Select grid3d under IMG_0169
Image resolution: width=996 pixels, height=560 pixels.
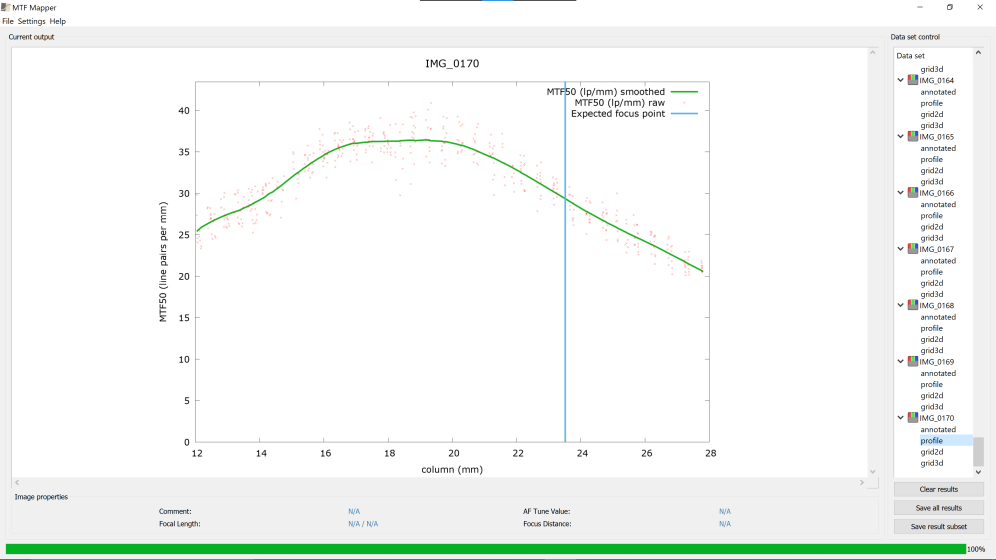point(932,407)
